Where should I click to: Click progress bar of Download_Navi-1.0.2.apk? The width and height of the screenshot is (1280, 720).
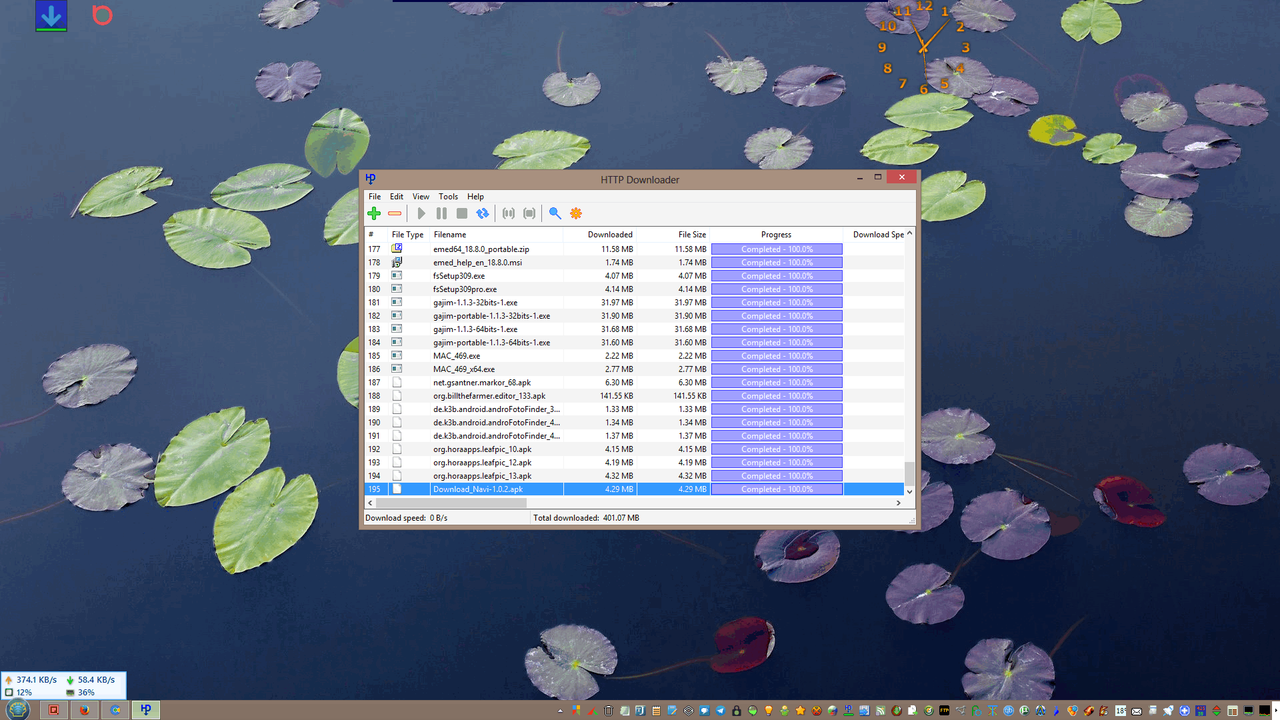click(777, 489)
